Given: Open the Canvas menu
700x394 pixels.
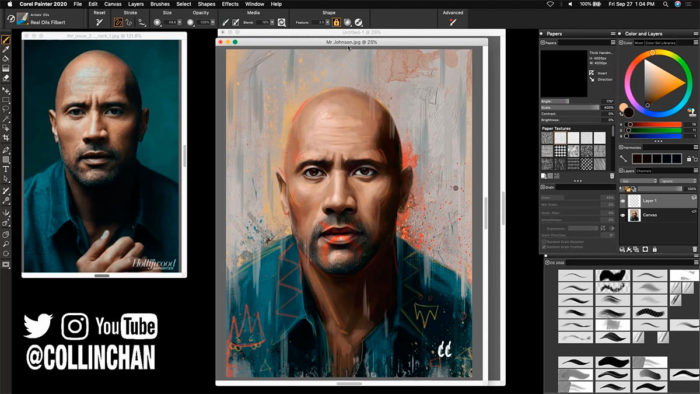Looking at the screenshot, I should coord(112,4).
